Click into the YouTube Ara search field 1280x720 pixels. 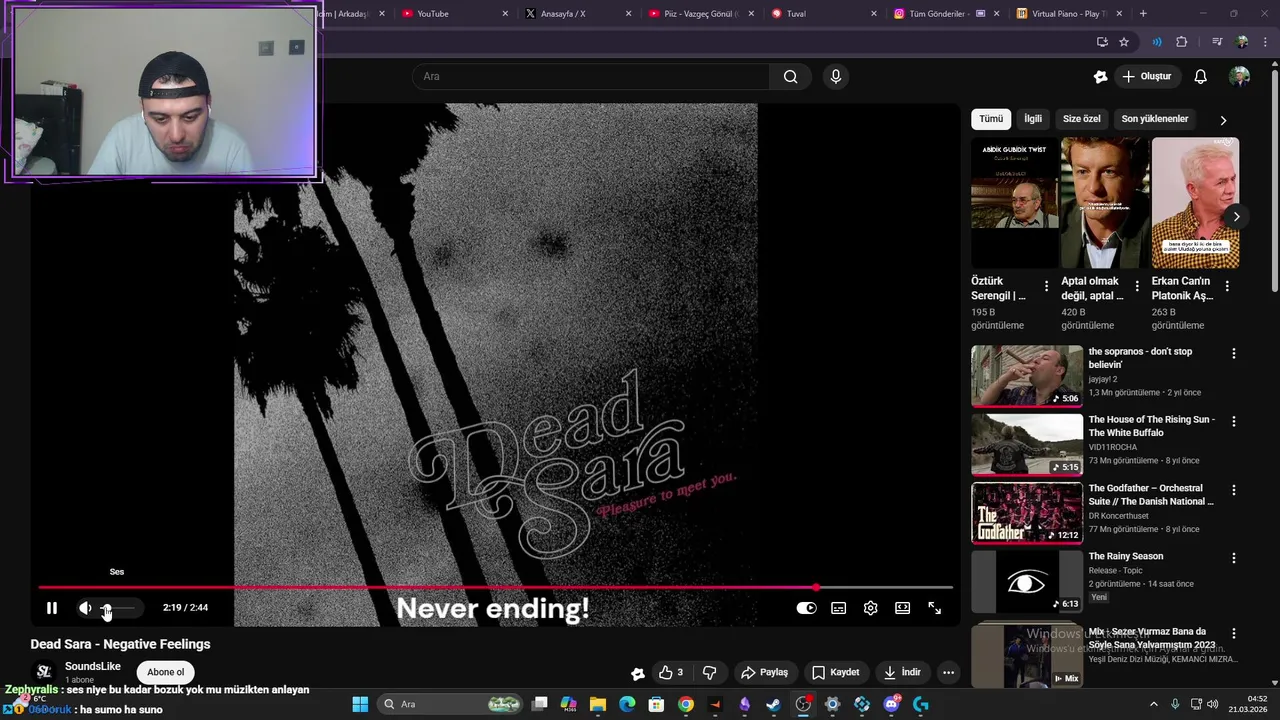(x=591, y=76)
